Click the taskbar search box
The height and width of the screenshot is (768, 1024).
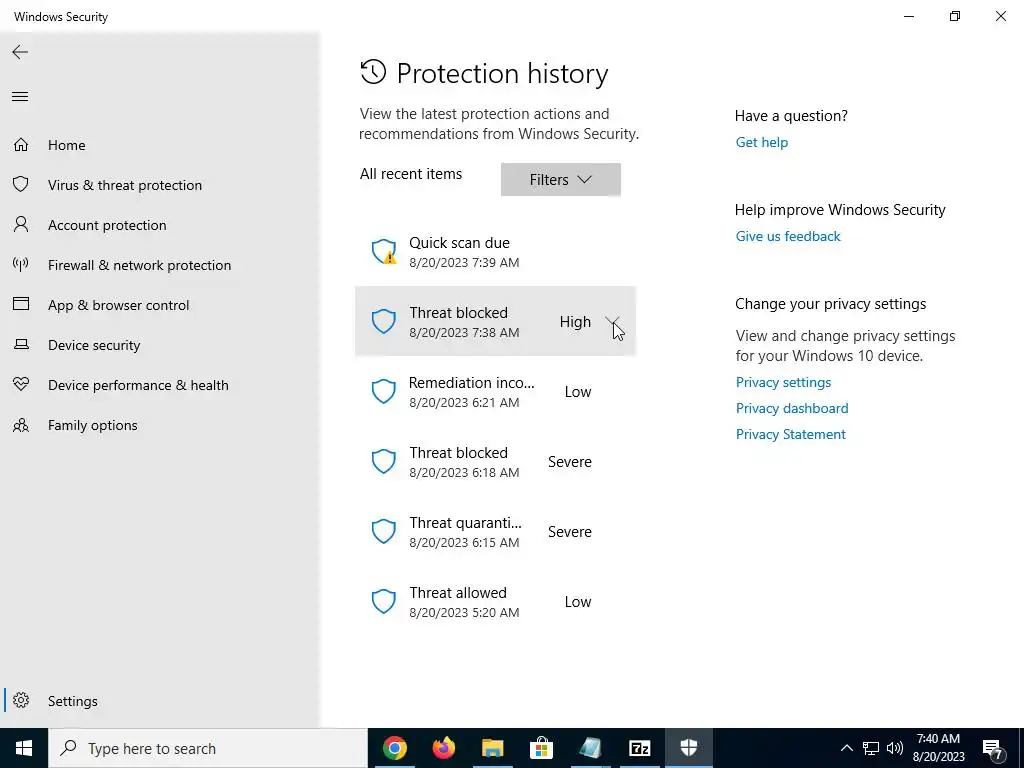[x=208, y=748]
